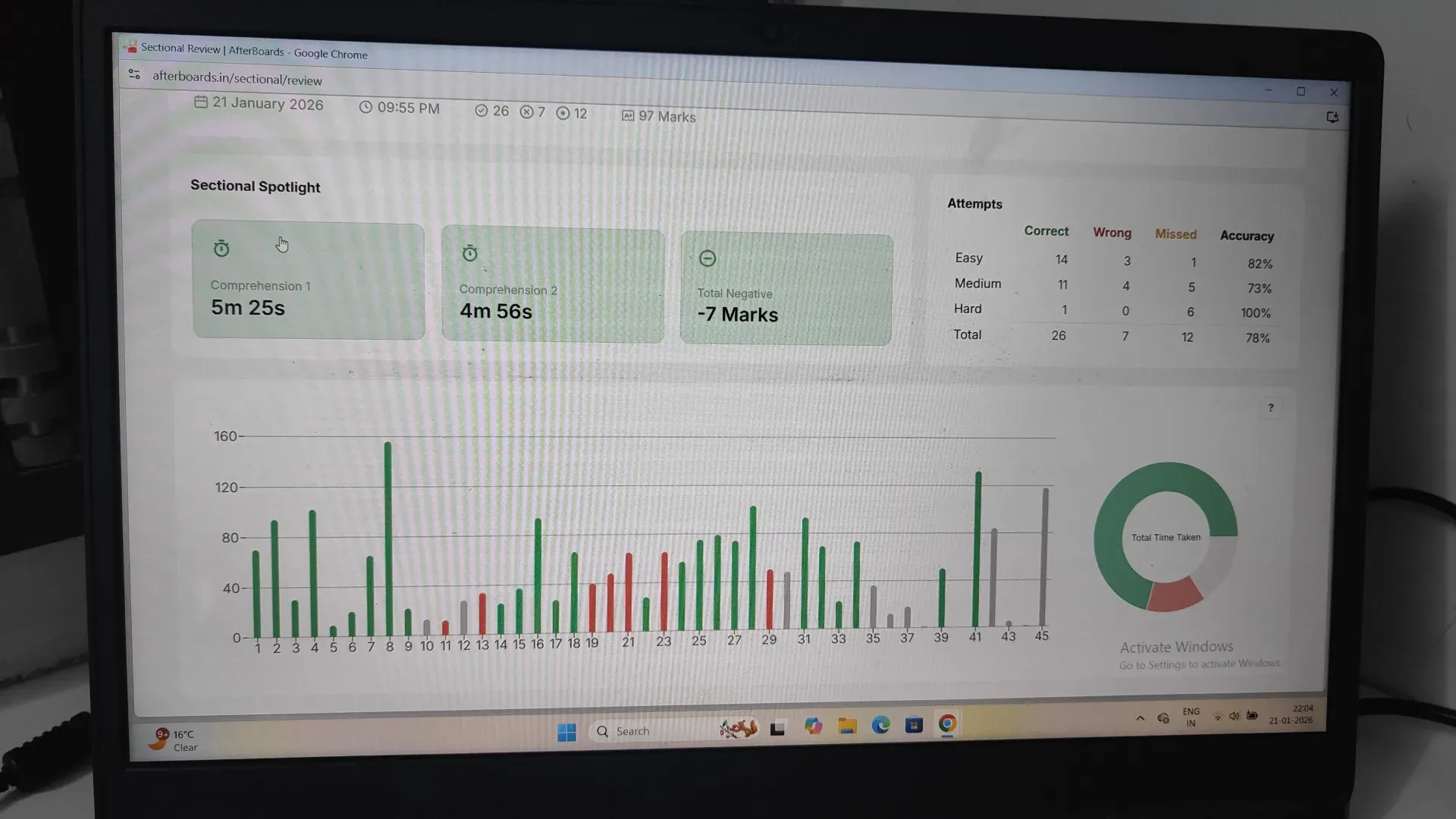Click the wrong cross icon beside 7
Screen dimensions: 1456x819
coord(526,112)
